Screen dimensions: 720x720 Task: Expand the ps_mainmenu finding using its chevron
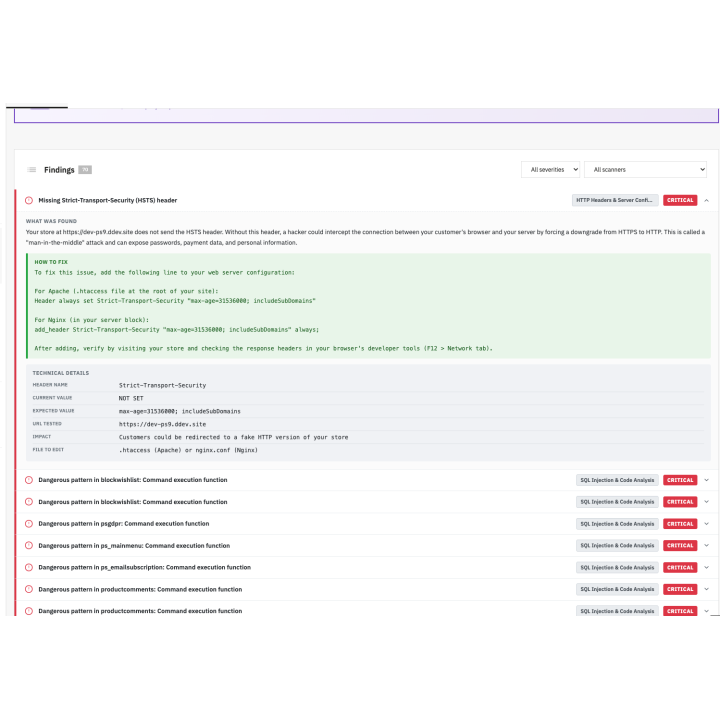click(x=706, y=545)
